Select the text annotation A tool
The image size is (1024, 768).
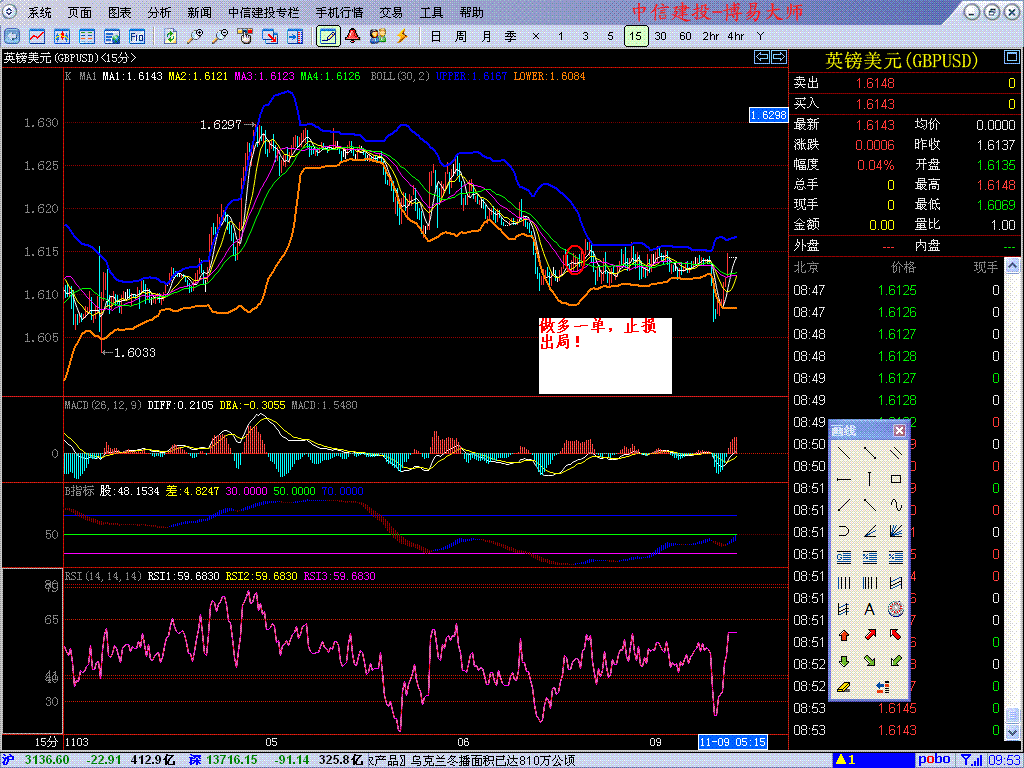(x=869, y=609)
